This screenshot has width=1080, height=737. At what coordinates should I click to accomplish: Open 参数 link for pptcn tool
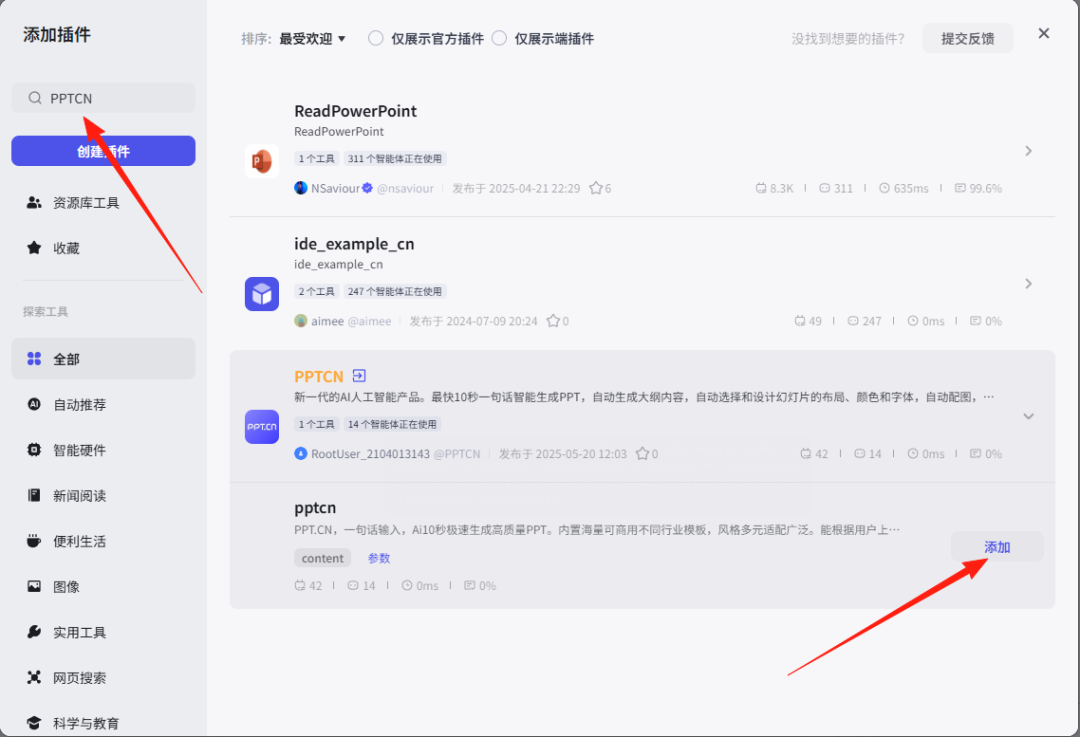click(379, 558)
